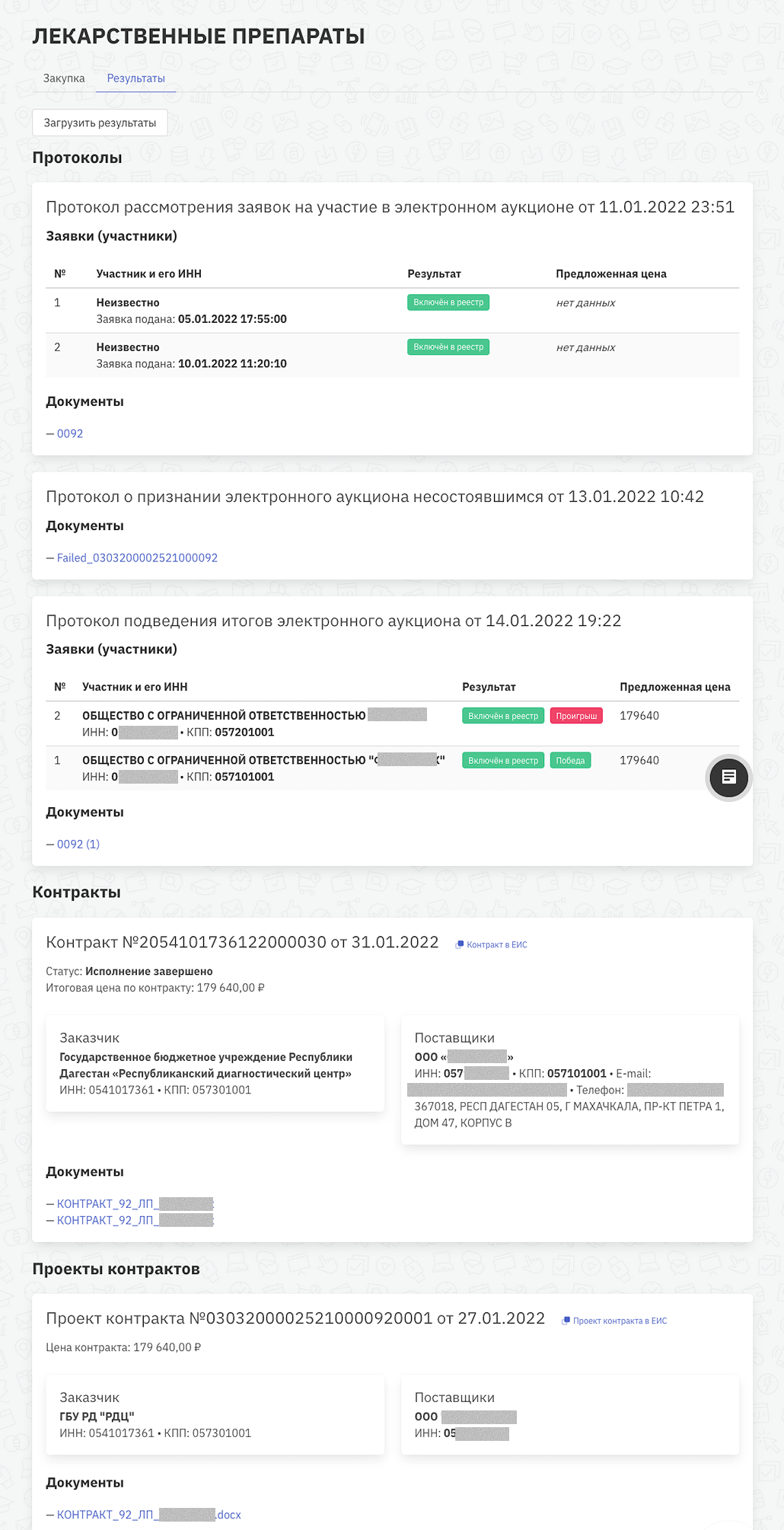The width and height of the screenshot is (784, 1530).
Task: Download the КОНТРАКТ_92_ЛП .docx project file
Action: [148, 1515]
